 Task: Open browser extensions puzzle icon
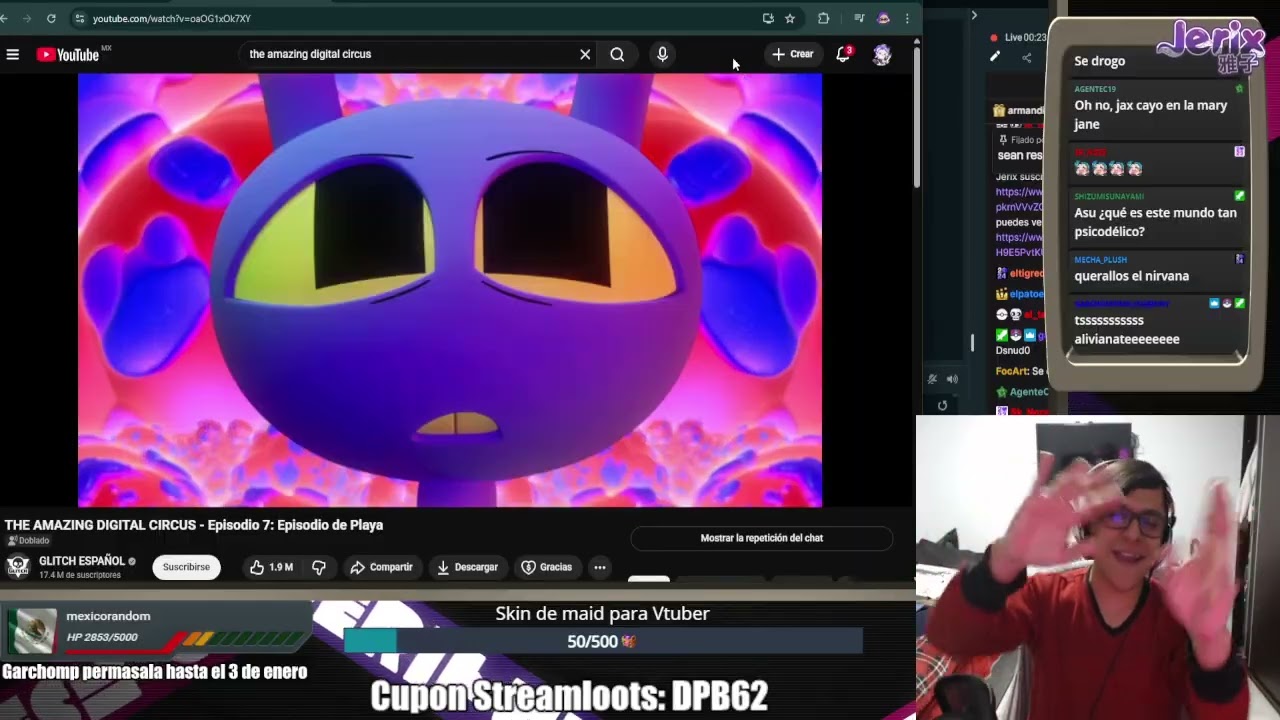point(823,18)
